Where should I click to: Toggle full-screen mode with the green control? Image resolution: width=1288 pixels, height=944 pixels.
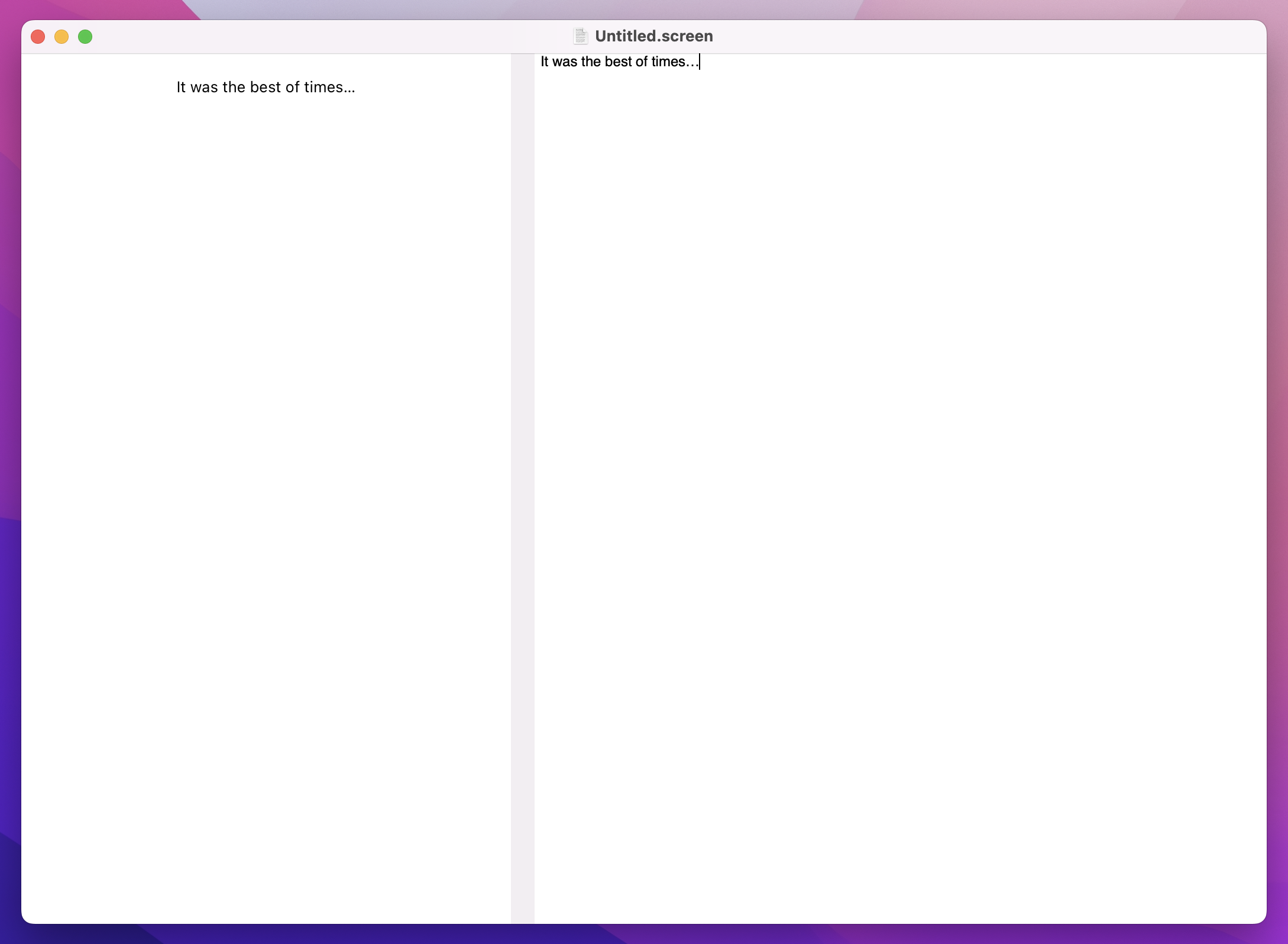pos(86,36)
